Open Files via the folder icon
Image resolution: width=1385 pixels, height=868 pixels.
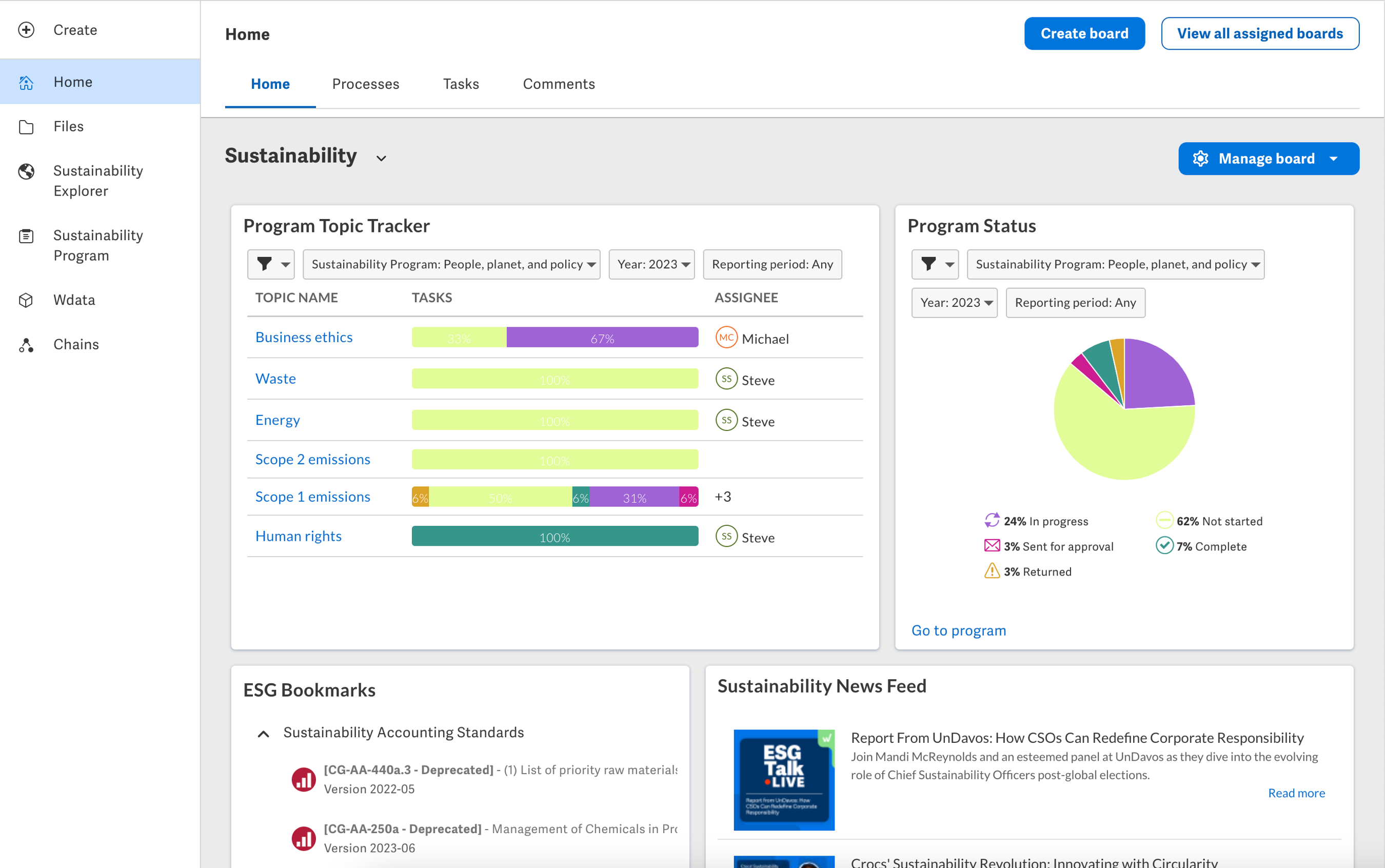tap(26, 126)
